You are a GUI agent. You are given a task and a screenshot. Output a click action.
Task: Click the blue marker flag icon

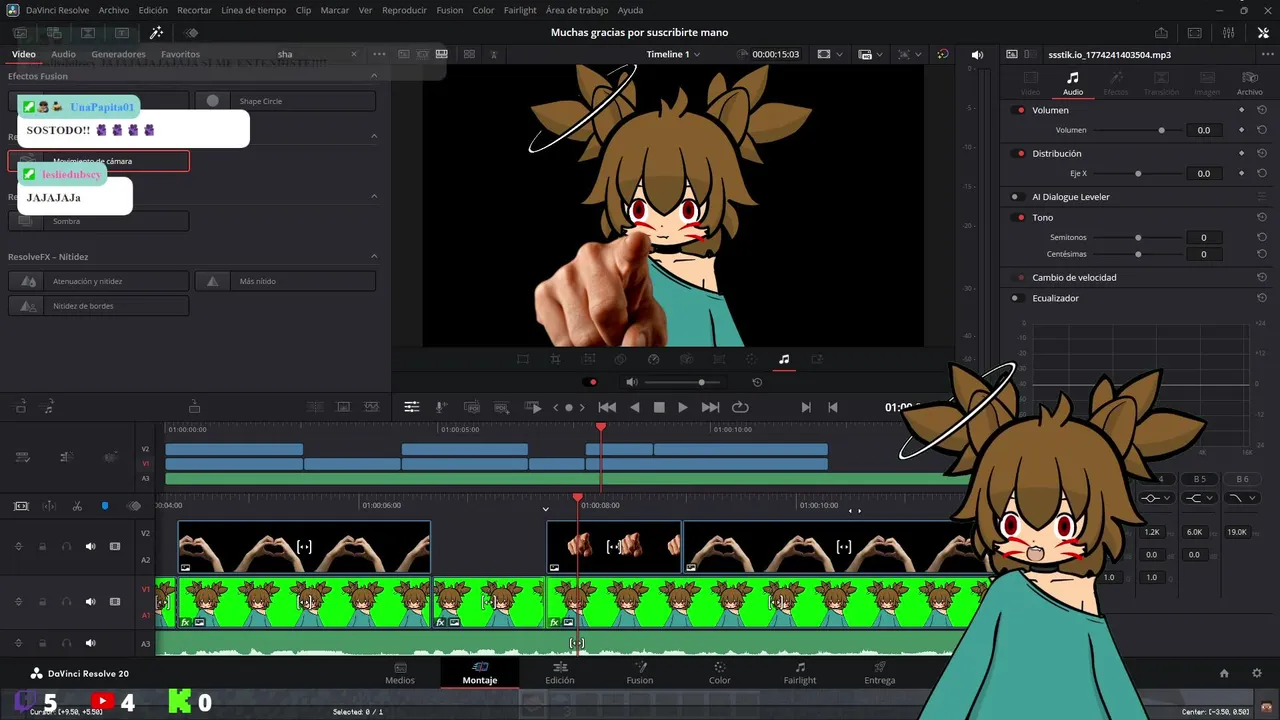tap(105, 506)
